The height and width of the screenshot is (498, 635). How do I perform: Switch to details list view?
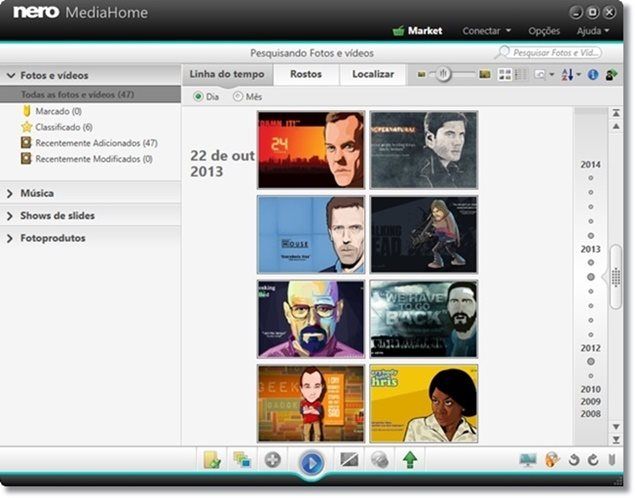point(521,74)
